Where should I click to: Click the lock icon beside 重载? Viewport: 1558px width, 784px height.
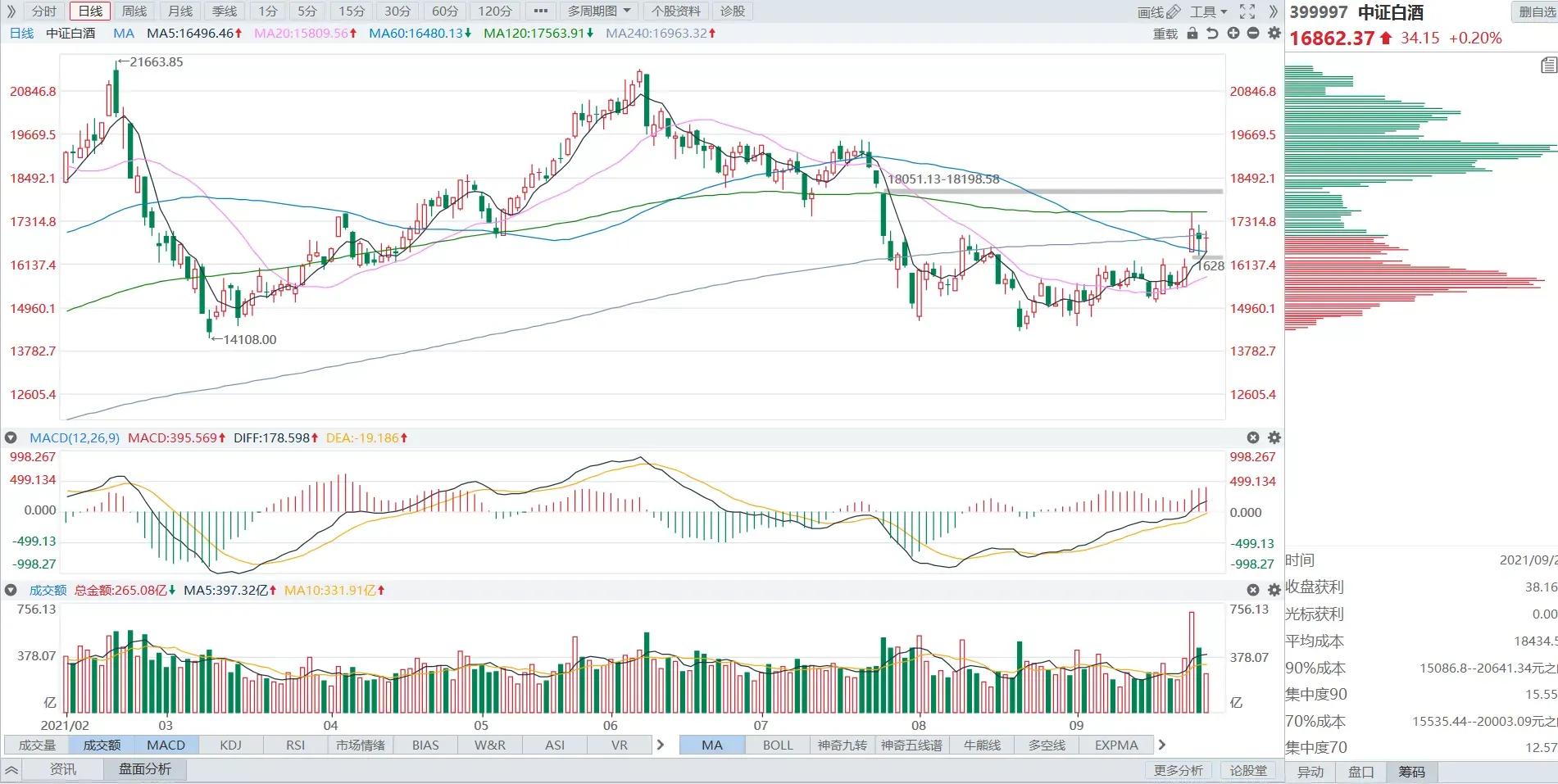[x=1192, y=33]
